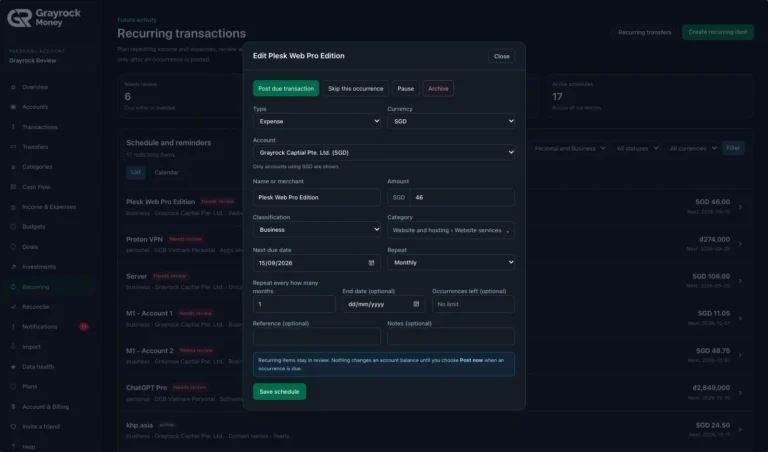The height and width of the screenshot is (452, 768).
Task: Click the Notes optional field
Action: [451, 336]
